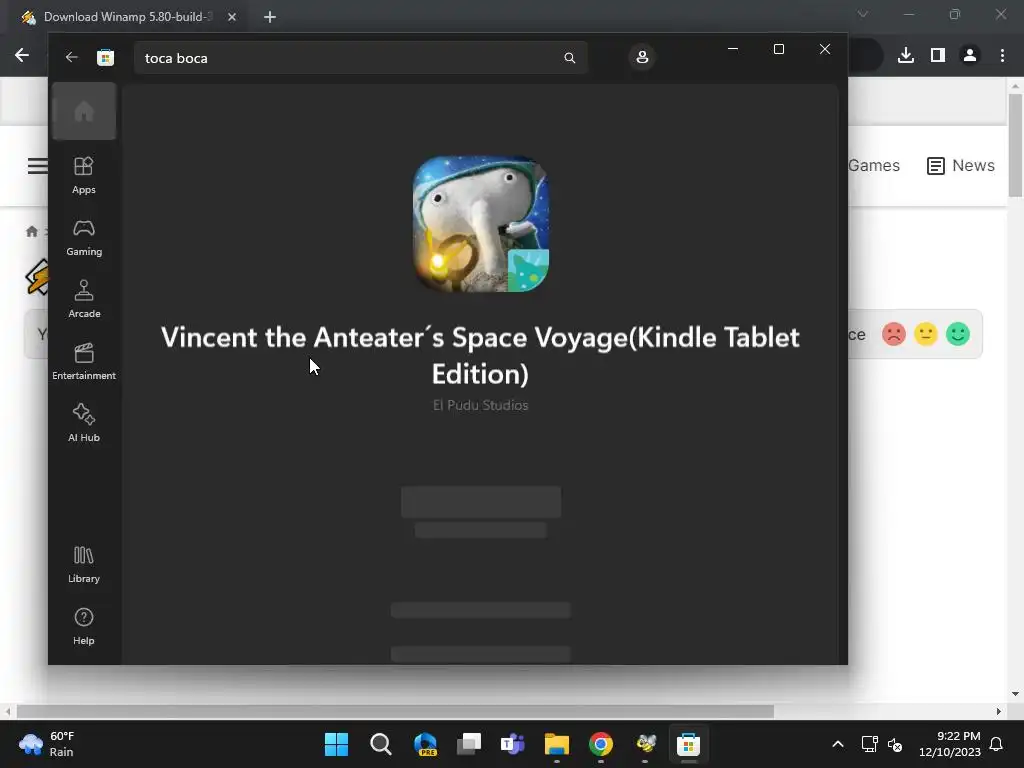Viewport: 1024px width, 768px height.
Task: Open the Gaming section in Store sidebar
Action: point(84,238)
